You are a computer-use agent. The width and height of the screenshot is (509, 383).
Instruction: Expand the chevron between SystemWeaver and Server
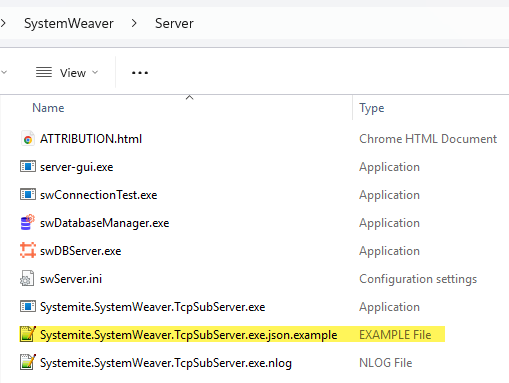pos(134,23)
